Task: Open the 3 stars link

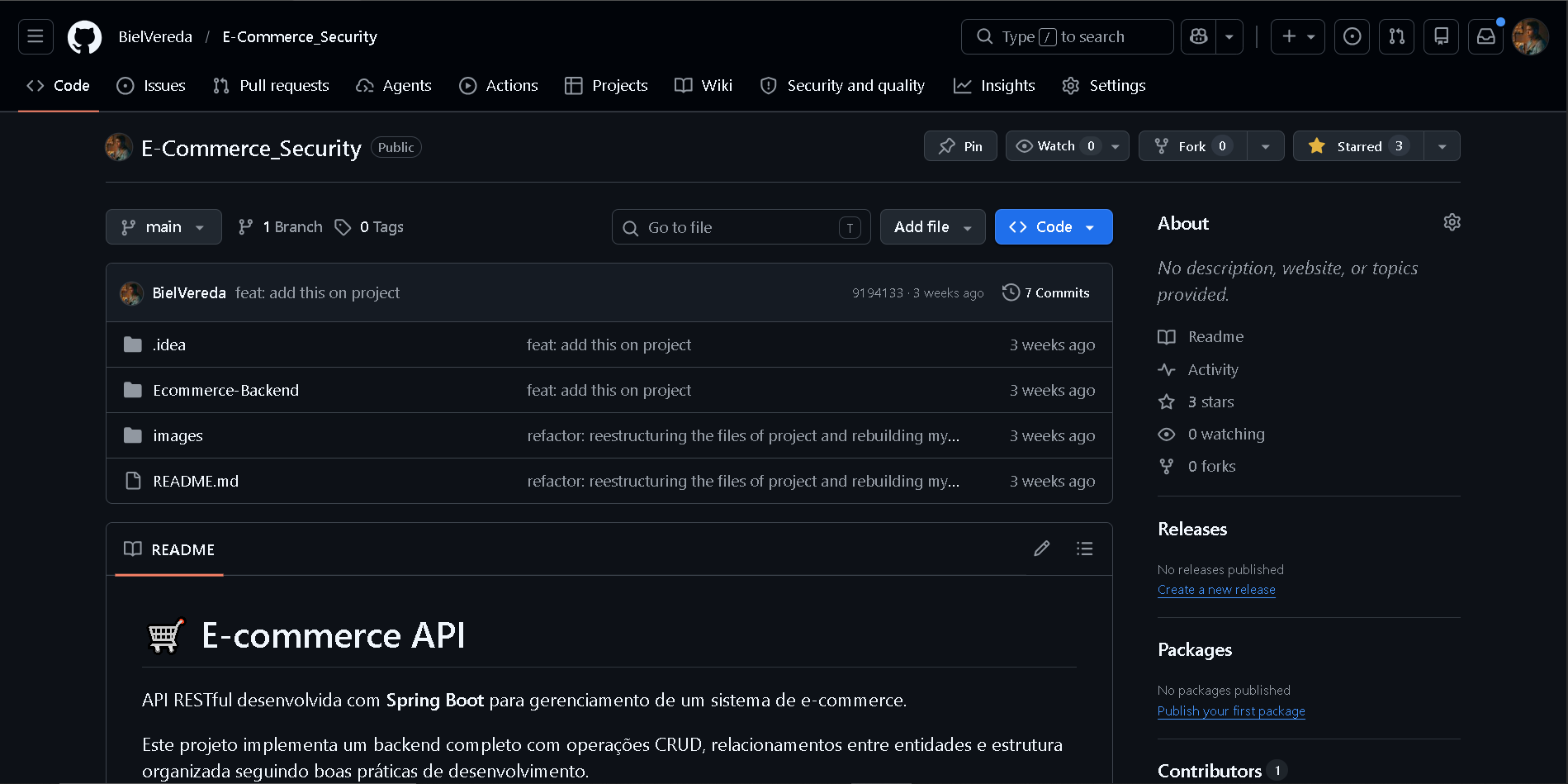Action: tap(1196, 402)
